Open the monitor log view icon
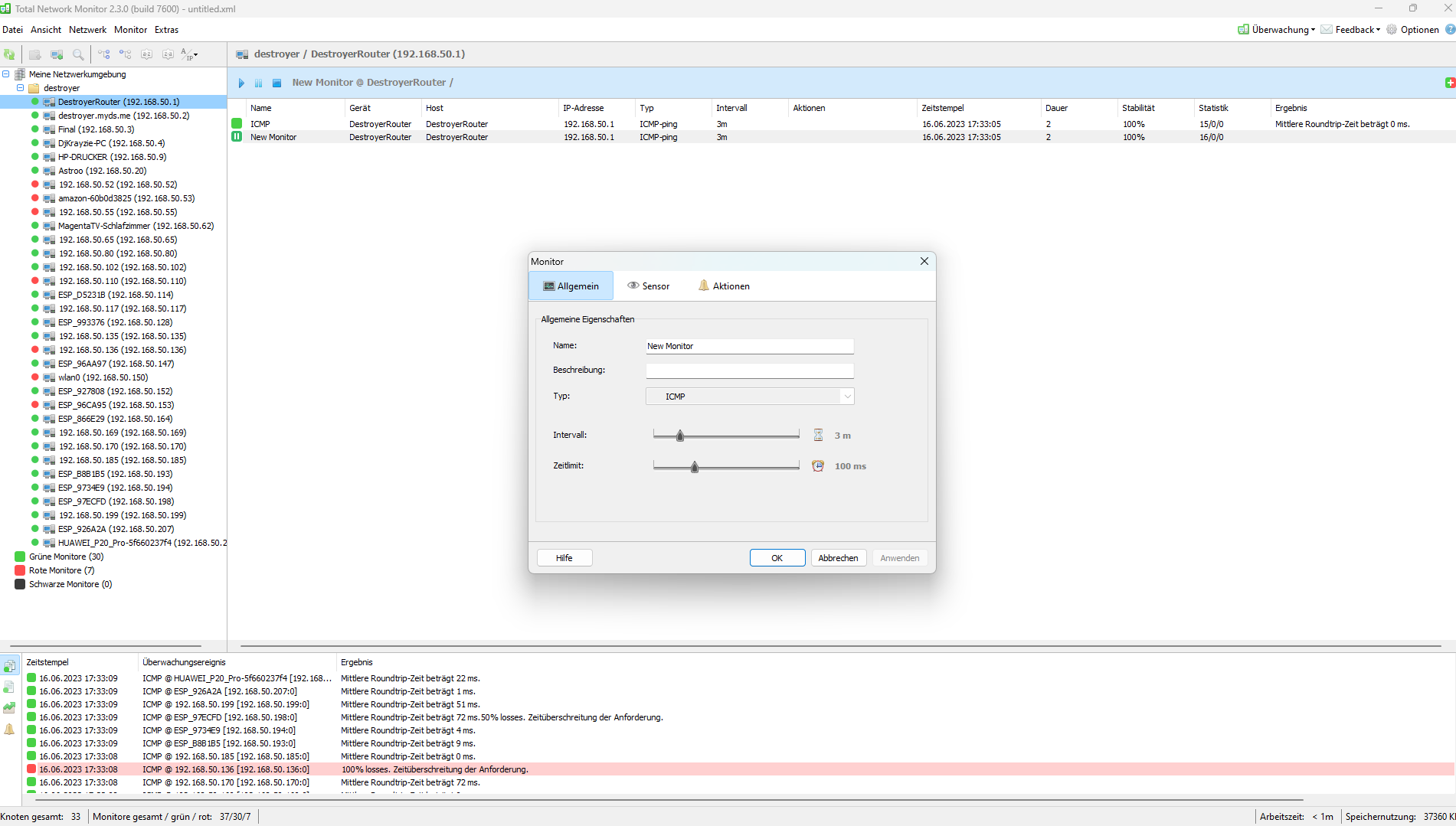1456x826 pixels. pyautogui.click(x=9, y=666)
